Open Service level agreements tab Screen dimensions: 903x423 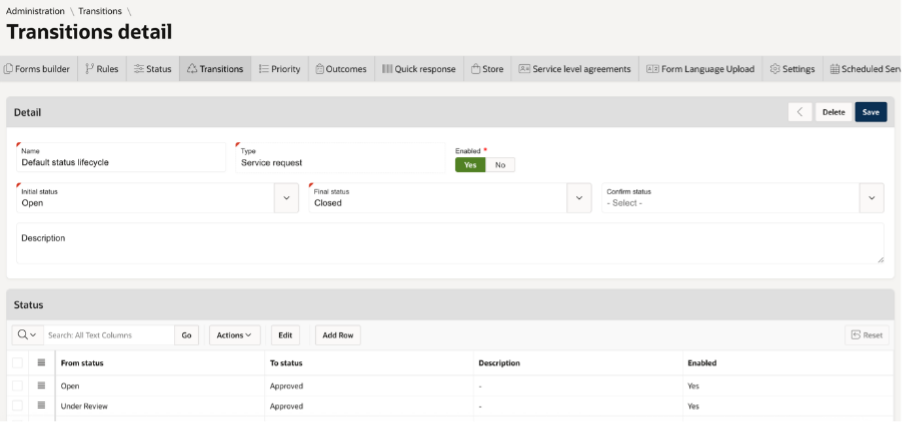575,68
